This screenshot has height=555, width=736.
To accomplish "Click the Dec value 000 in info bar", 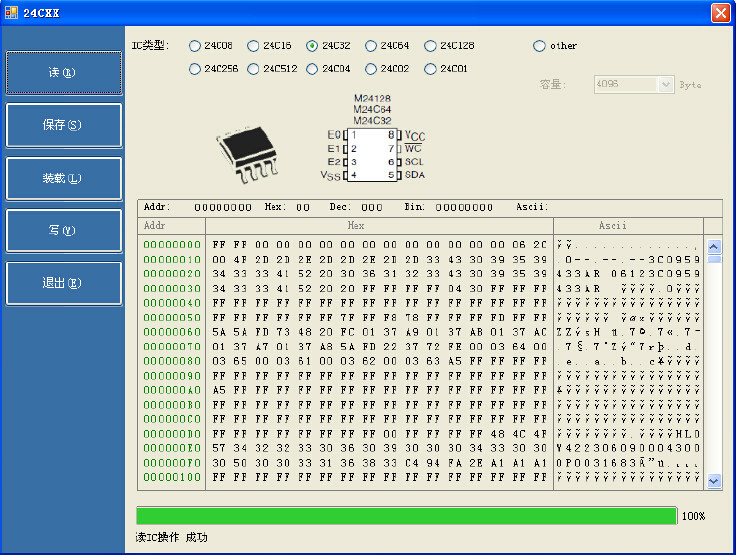I will tap(372, 208).
